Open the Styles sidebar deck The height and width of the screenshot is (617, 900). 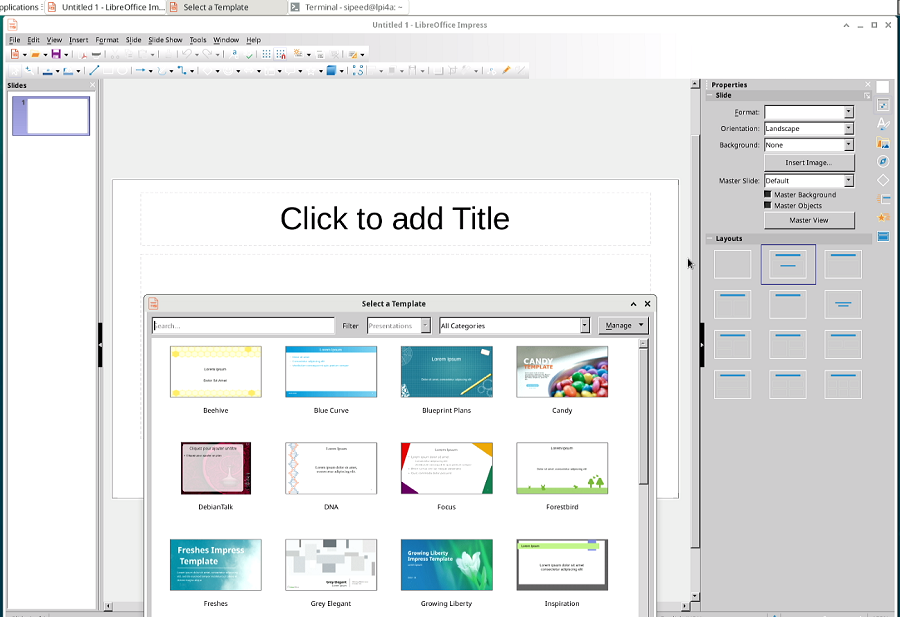(883, 123)
